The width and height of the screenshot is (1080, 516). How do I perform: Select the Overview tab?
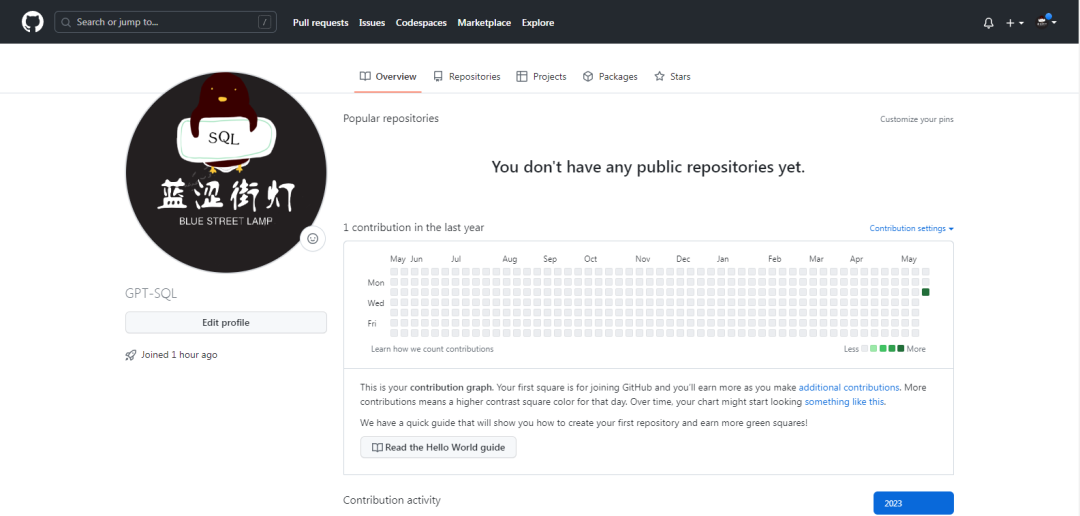388,77
